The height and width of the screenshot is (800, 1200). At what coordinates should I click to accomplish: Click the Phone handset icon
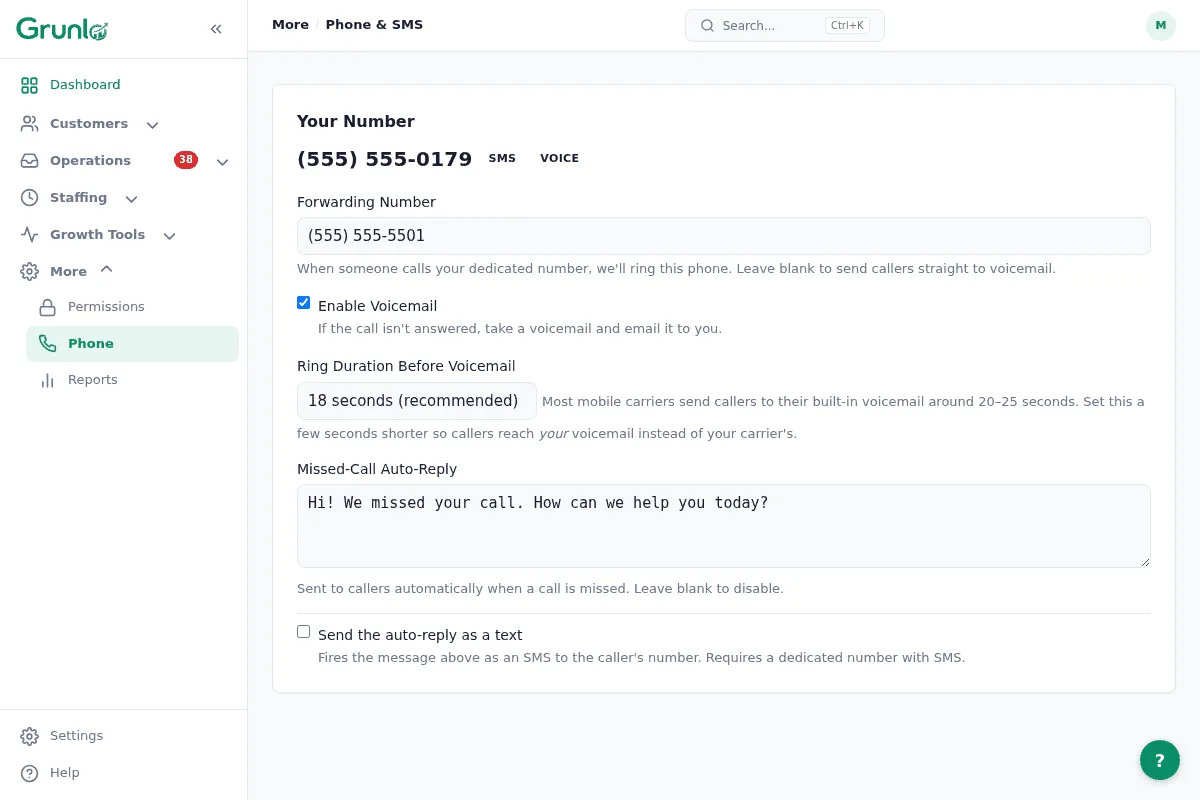pyautogui.click(x=47, y=344)
